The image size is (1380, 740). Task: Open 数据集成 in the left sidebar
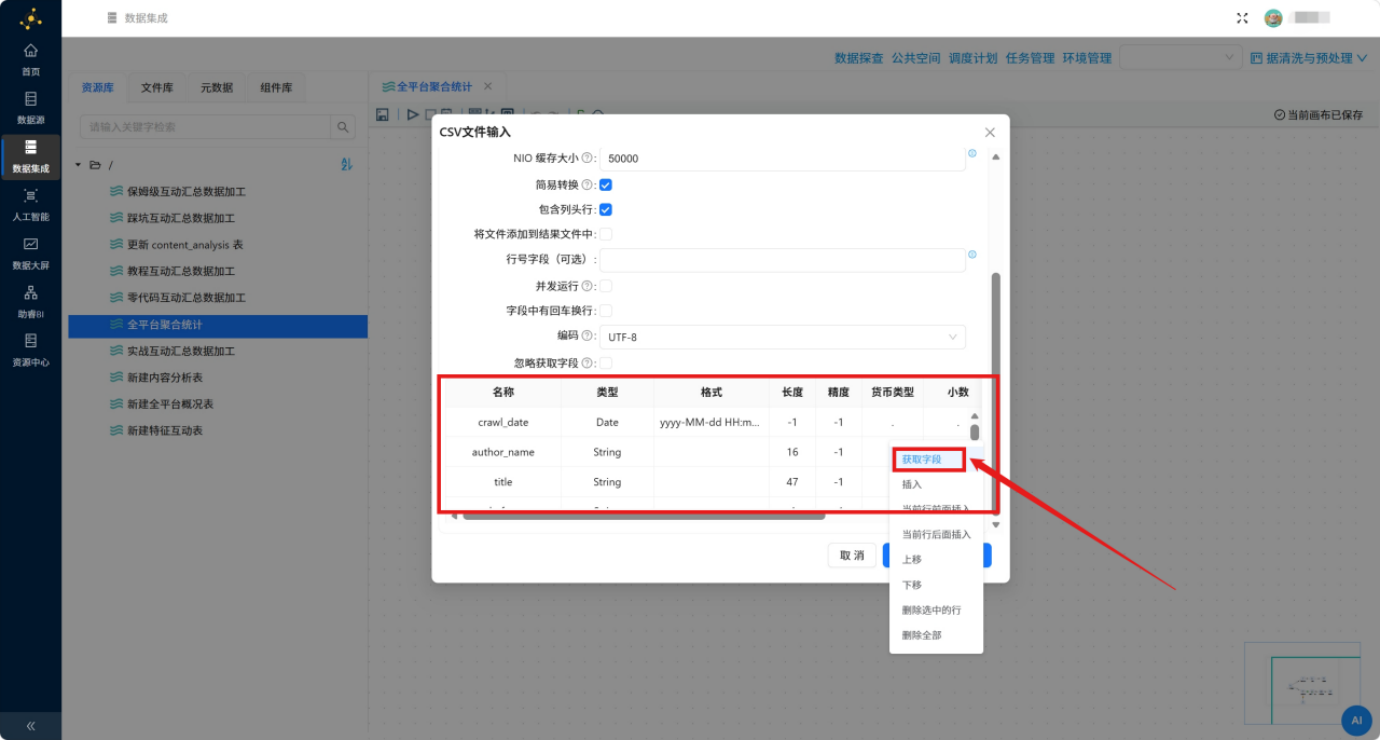pos(31,156)
